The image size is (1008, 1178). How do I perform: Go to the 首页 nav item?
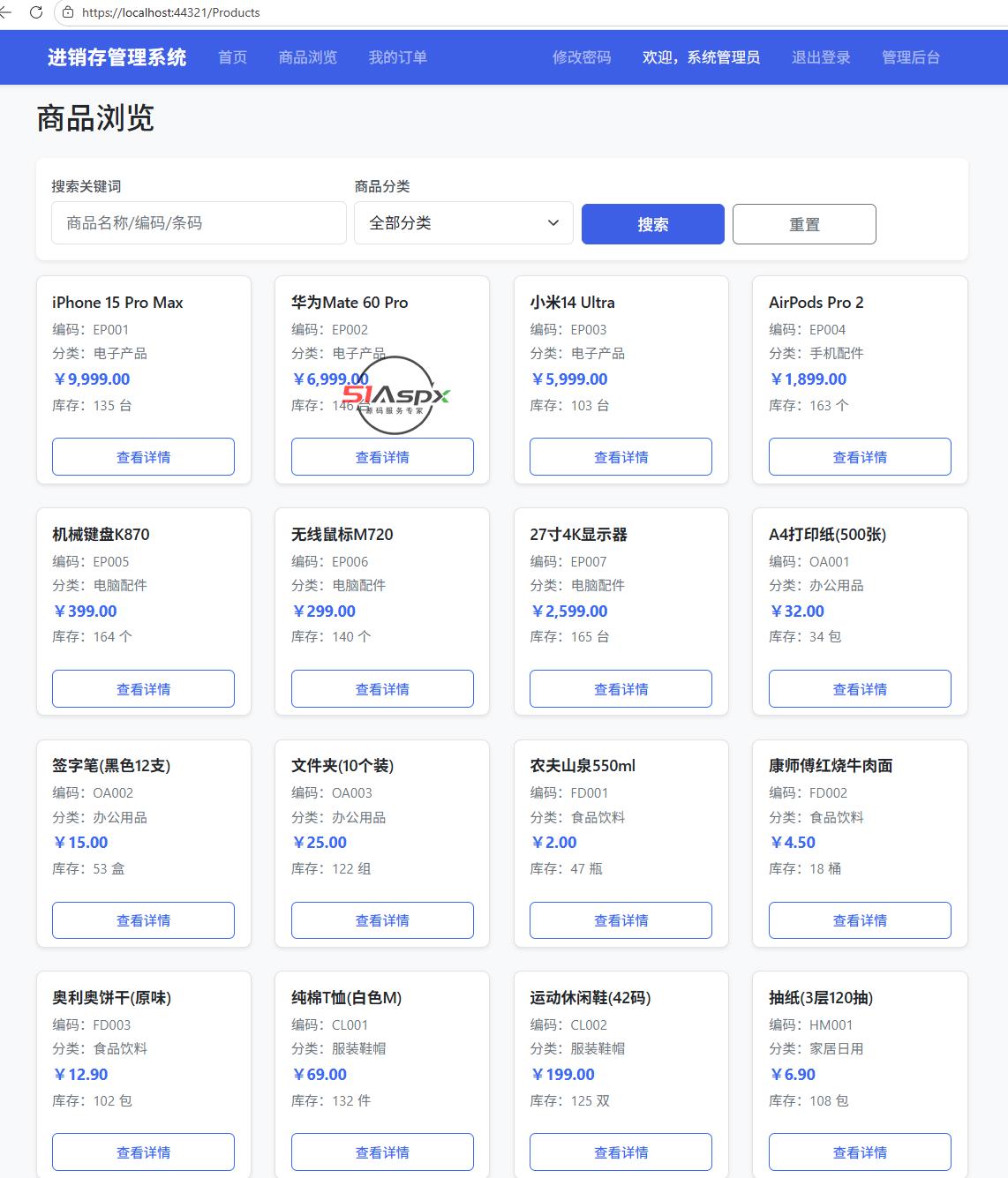(x=233, y=57)
